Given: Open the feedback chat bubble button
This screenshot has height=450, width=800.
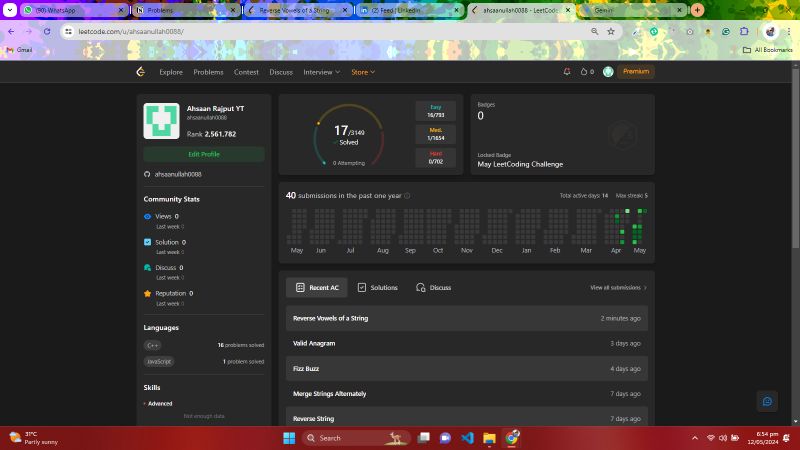Looking at the screenshot, I should [767, 402].
